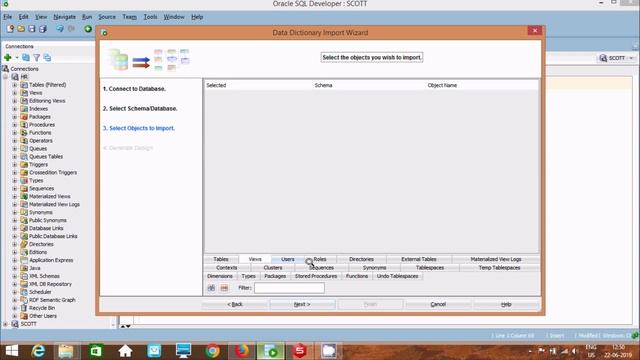Select the Functions node in the tree

click(x=40, y=133)
